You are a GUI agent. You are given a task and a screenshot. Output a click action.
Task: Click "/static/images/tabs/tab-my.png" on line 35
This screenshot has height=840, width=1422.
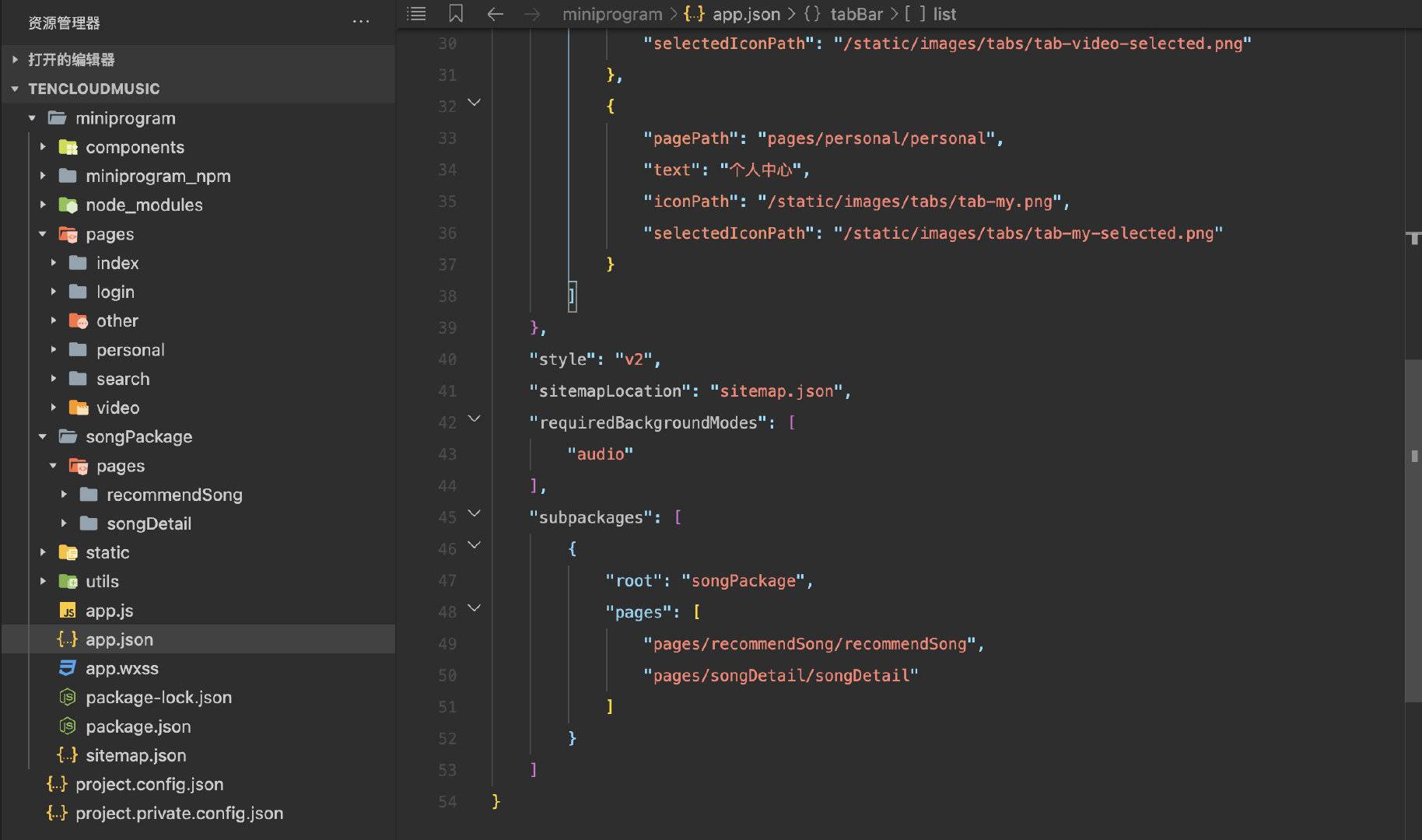coord(910,201)
